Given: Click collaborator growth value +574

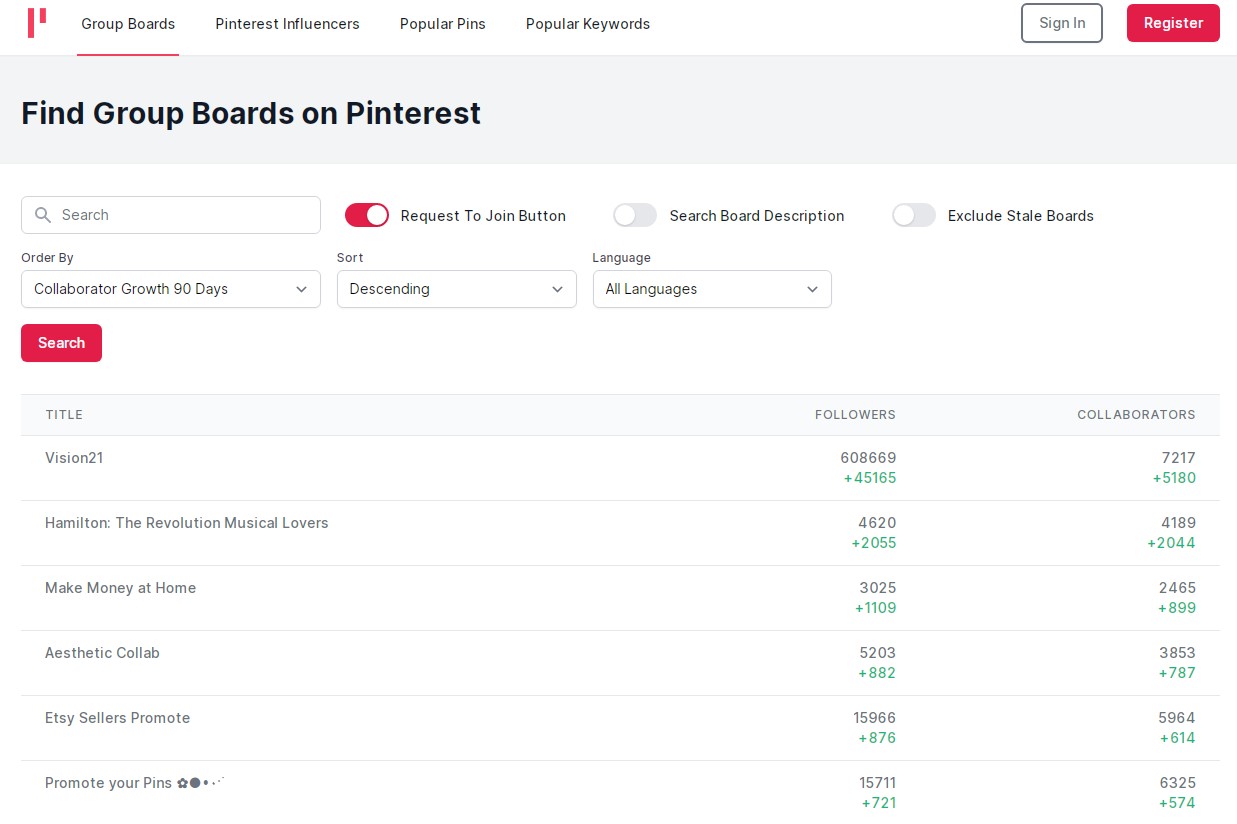Looking at the screenshot, I should pos(1177,803).
